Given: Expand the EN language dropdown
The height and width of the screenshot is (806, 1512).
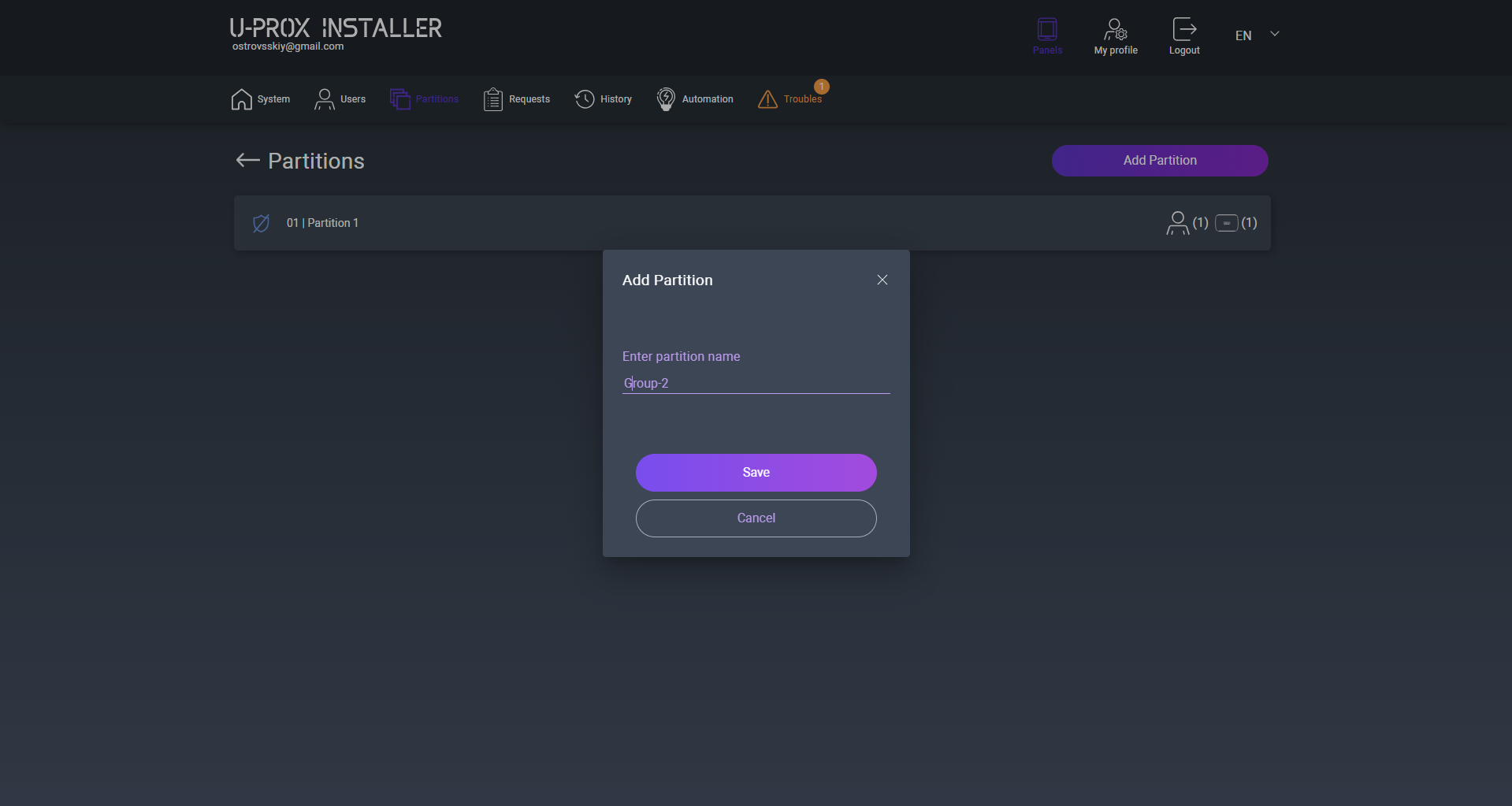Looking at the screenshot, I should [1274, 34].
